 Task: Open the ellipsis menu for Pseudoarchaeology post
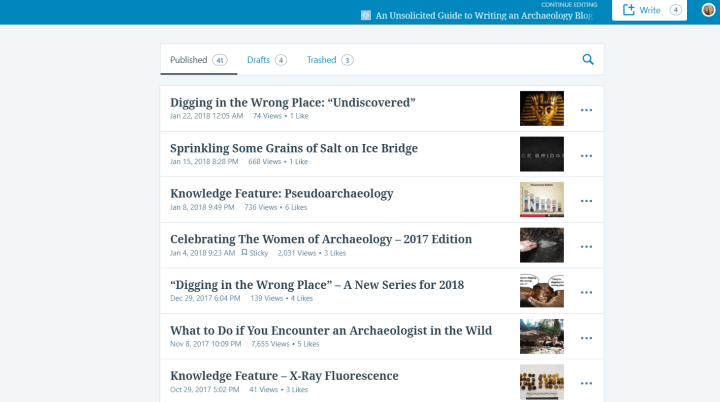pos(586,201)
